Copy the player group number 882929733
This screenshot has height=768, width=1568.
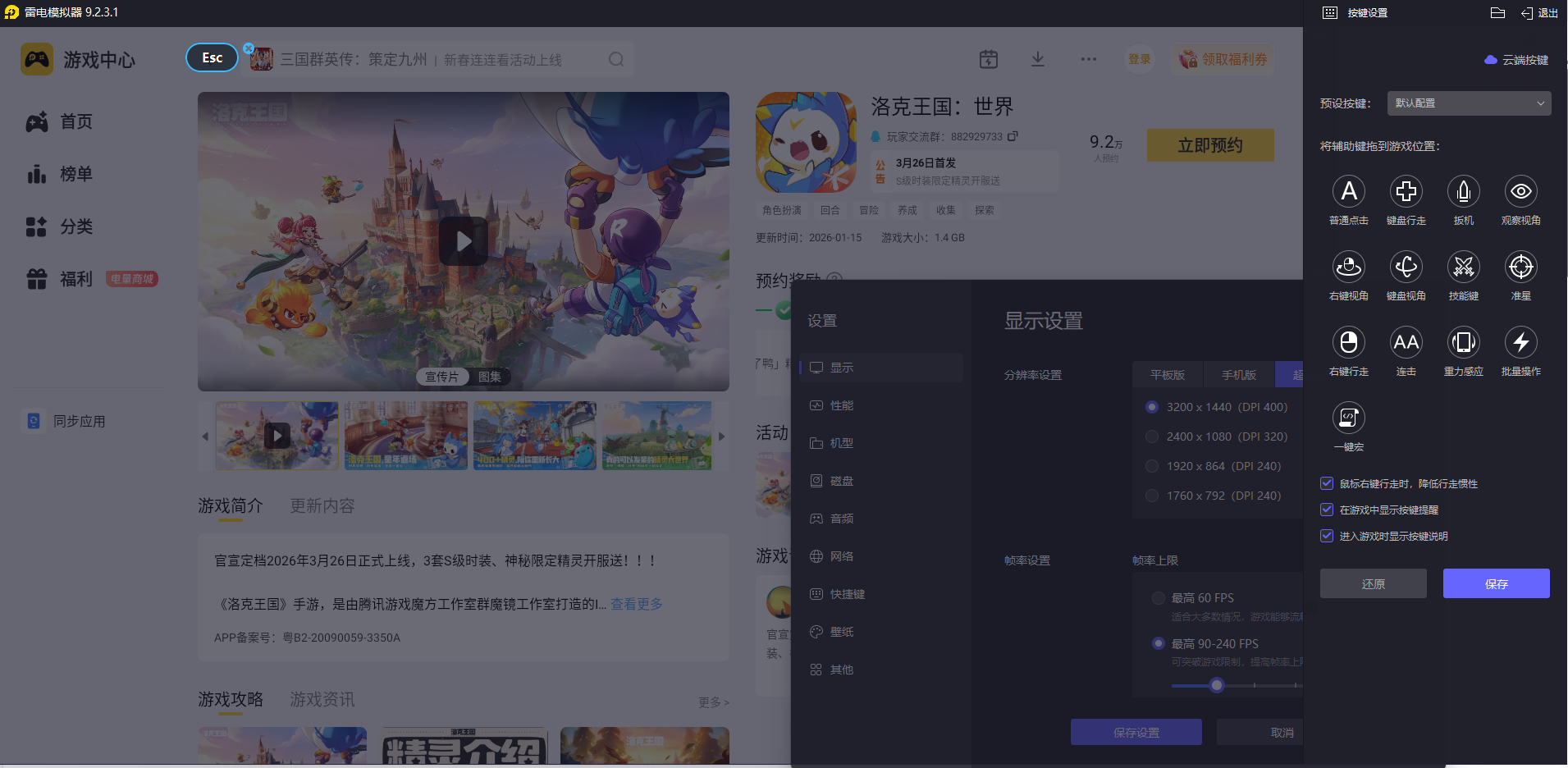tap(1013, 136)
